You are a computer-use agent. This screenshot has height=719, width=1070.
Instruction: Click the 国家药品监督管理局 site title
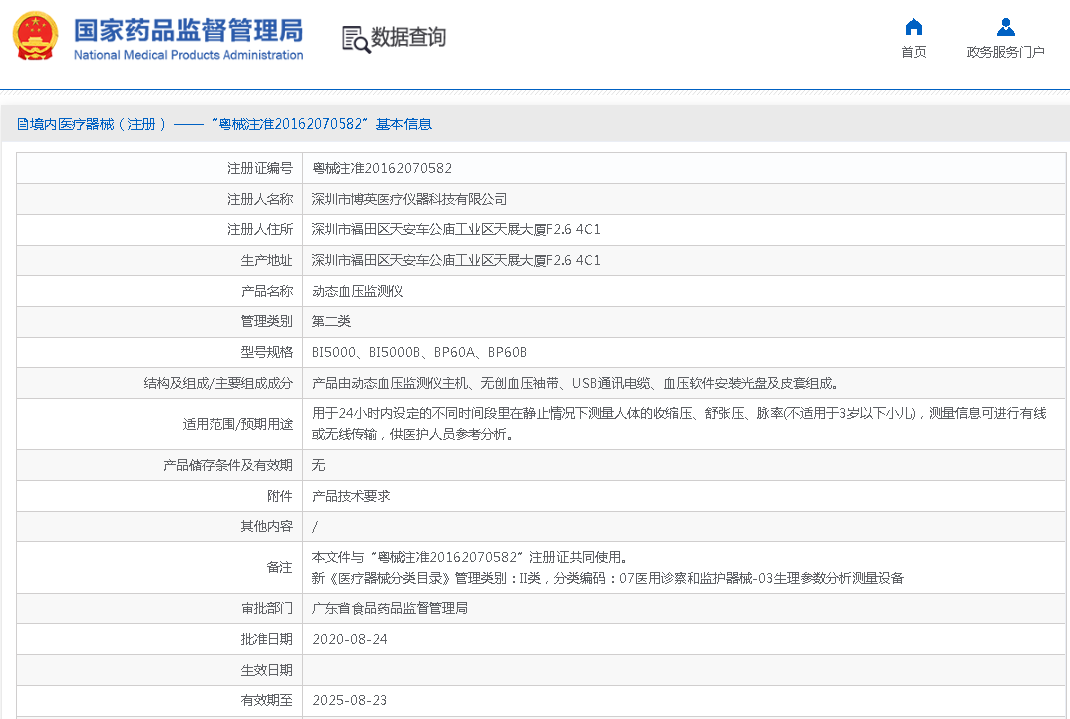point(188,31)
